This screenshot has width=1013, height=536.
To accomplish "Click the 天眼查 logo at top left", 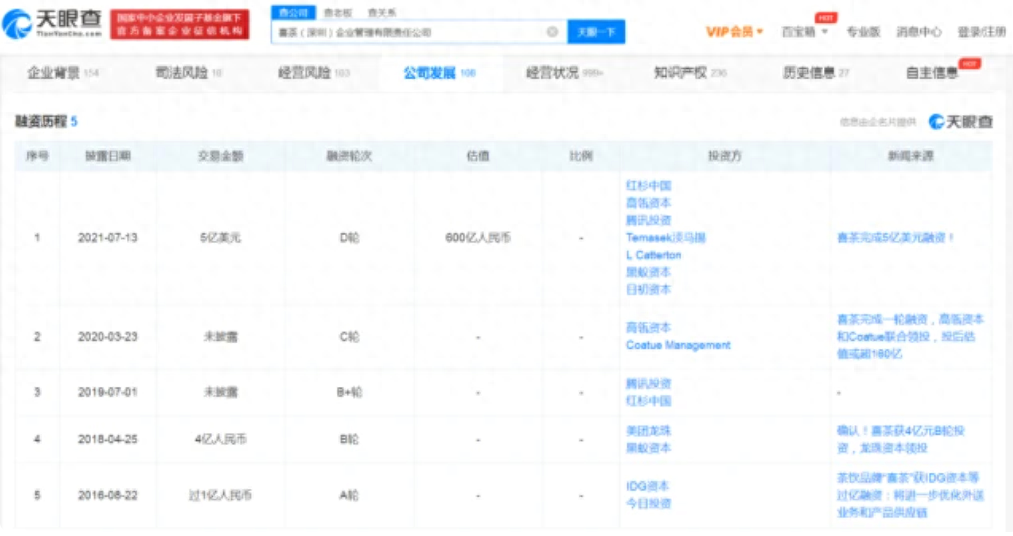I will tap(52, 24).
